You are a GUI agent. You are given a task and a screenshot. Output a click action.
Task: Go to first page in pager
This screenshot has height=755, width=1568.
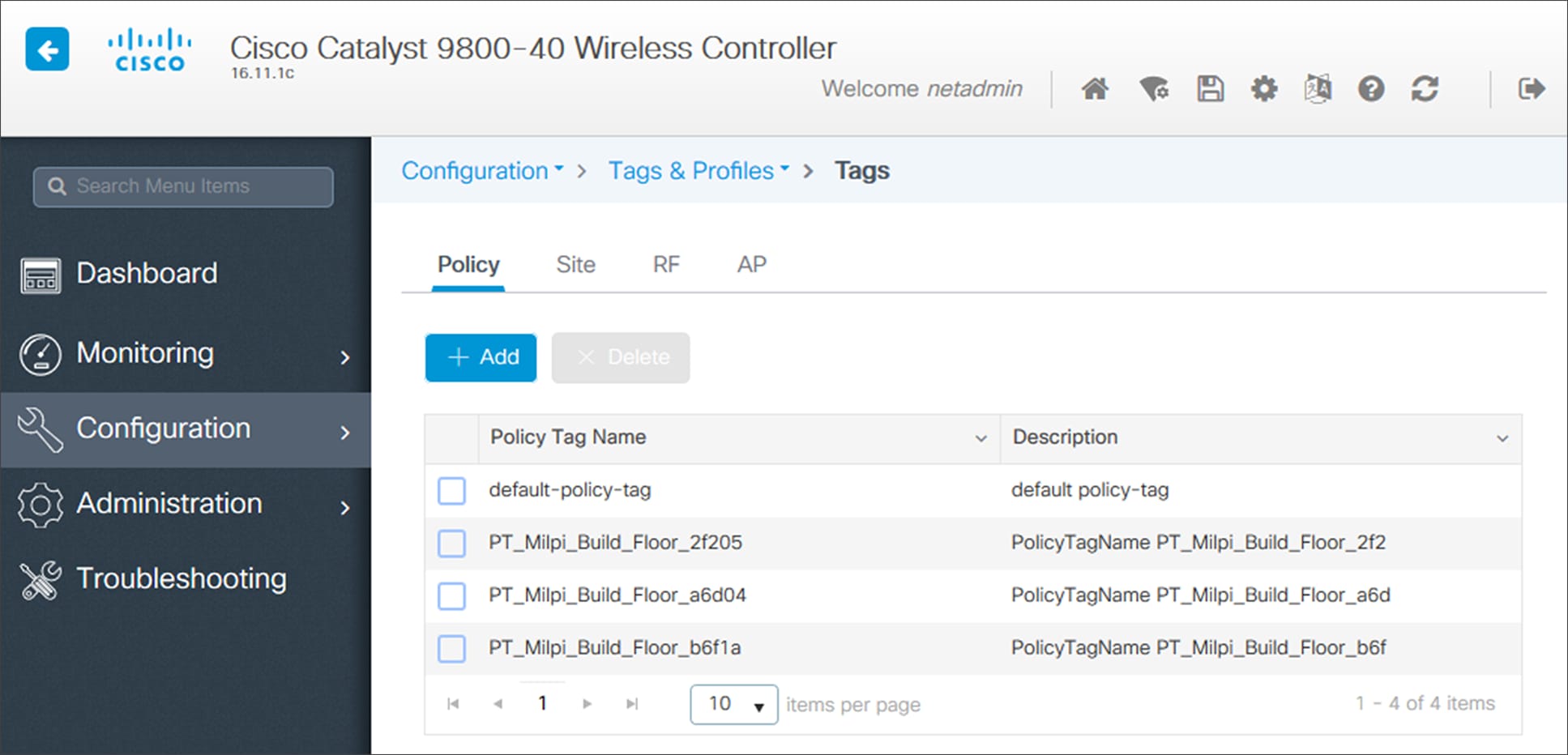click(x=453, y=703)
